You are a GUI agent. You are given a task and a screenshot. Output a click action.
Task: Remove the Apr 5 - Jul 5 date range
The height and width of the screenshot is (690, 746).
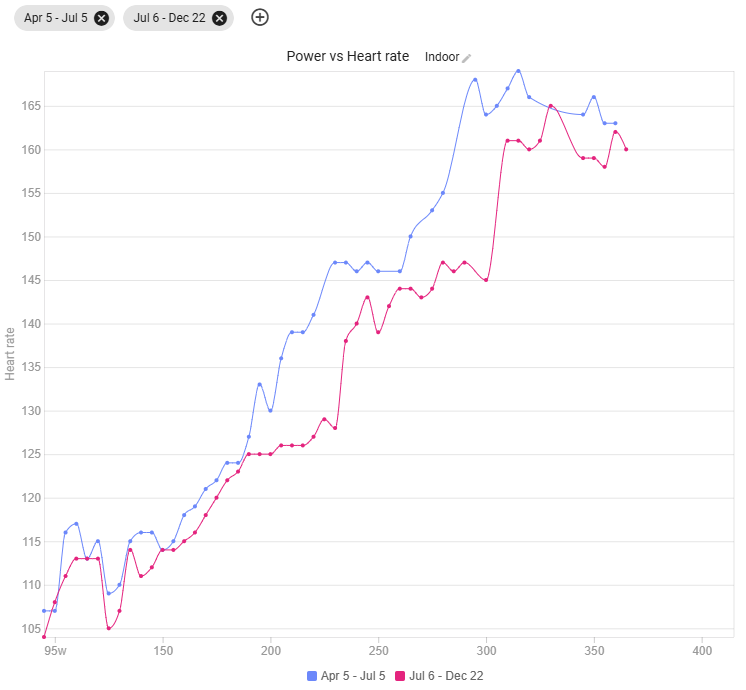pyautogui.click(x=101, y=18)
